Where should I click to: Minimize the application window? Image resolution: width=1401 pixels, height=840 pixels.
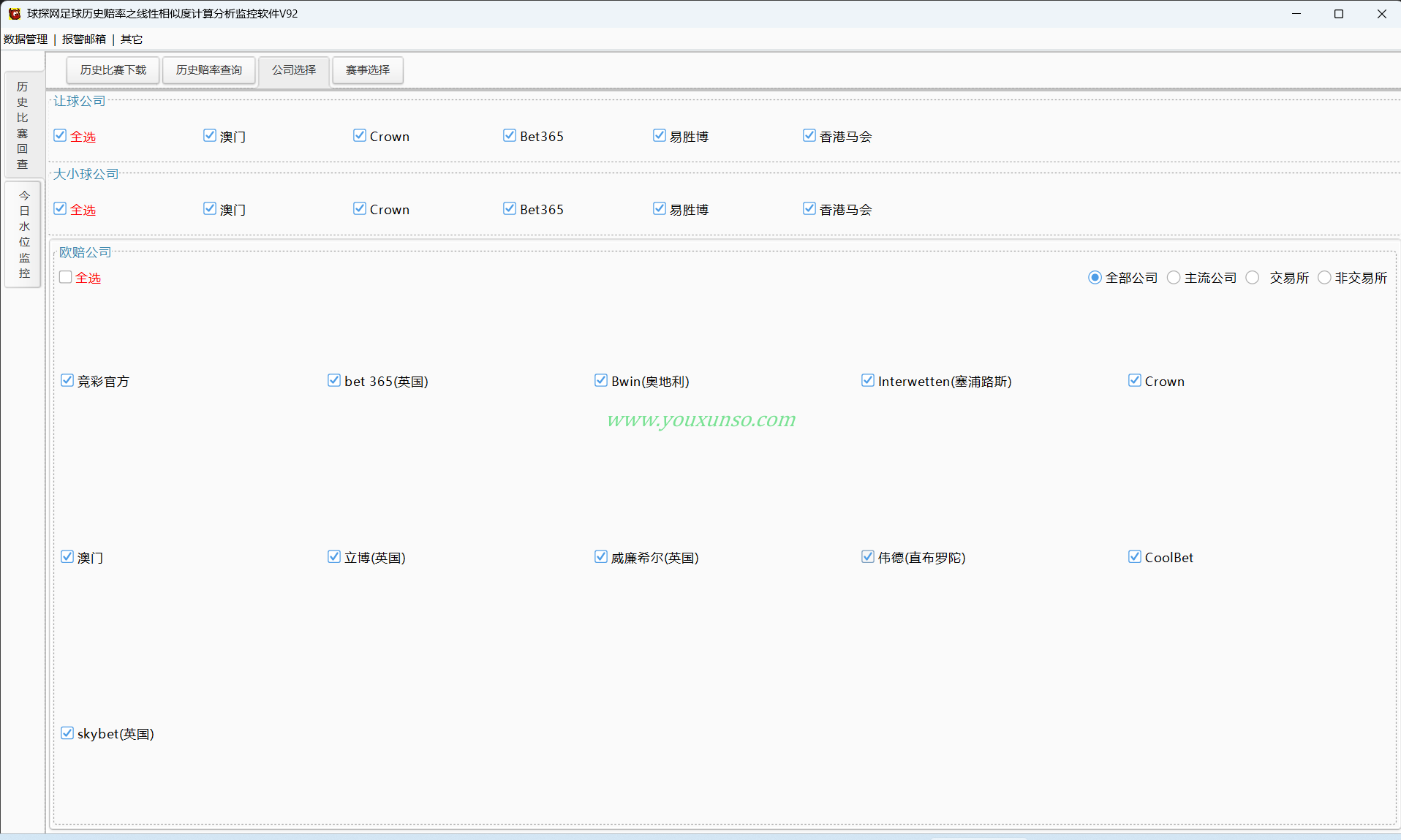[x=1296, y=14]
